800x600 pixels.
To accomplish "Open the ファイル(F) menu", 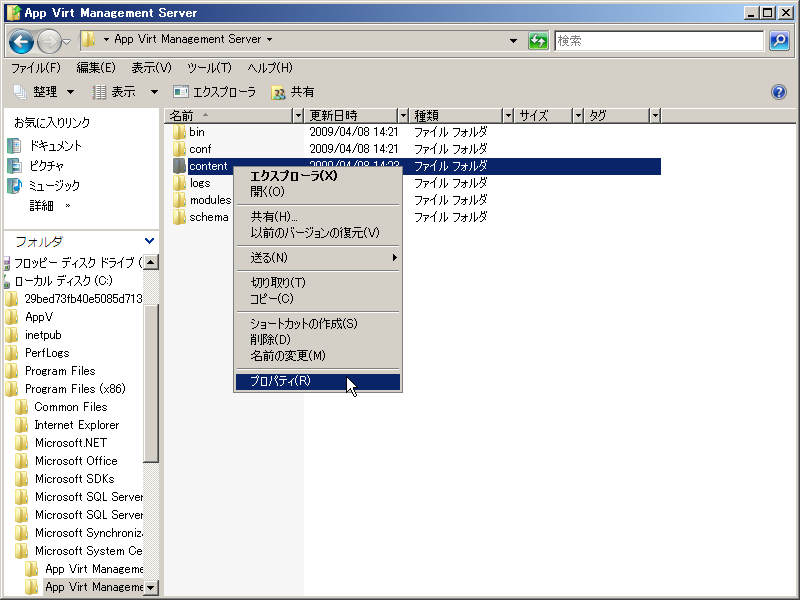I will pos(36,68).
